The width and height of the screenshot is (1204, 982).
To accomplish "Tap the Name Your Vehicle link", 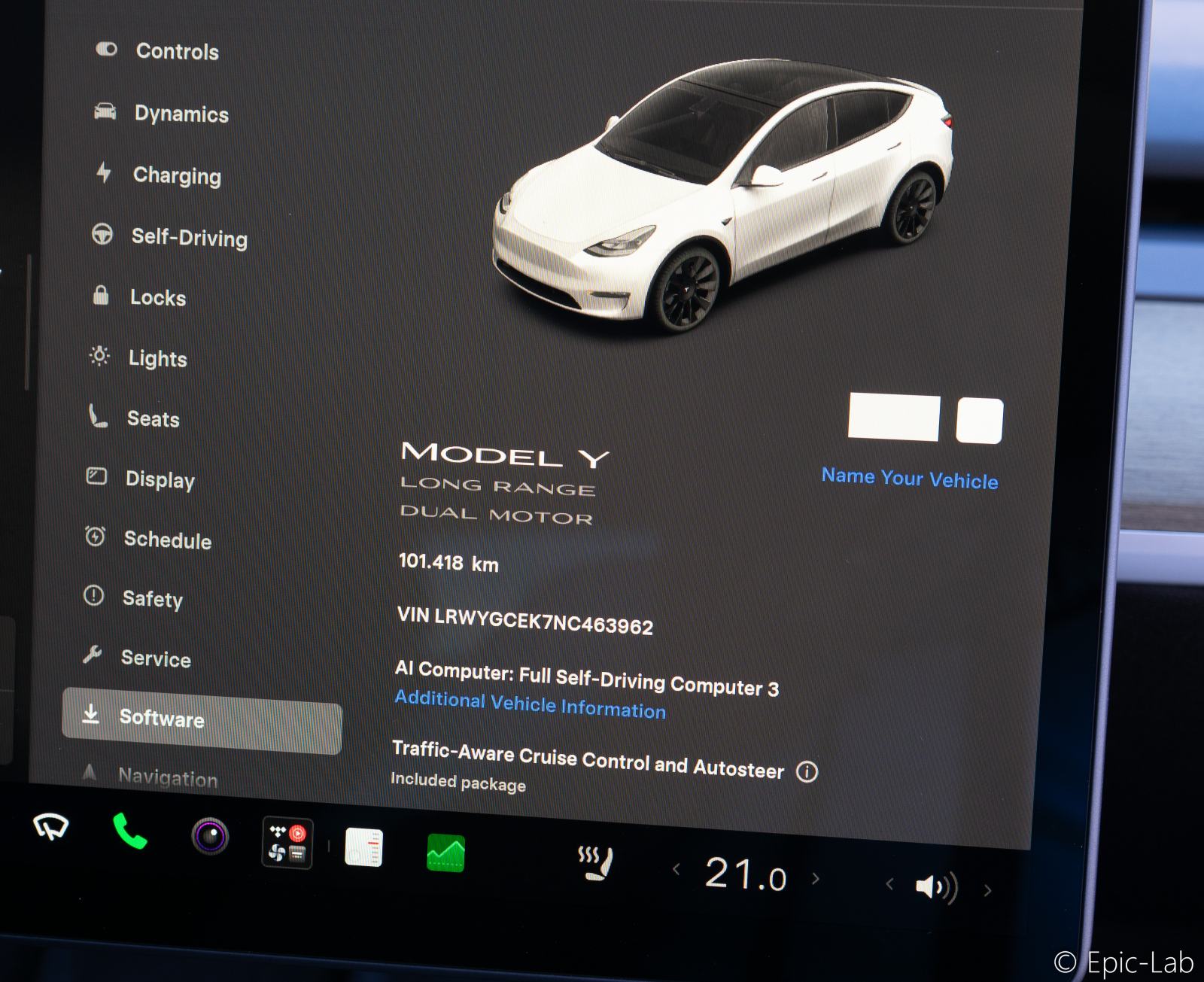I will tap(910, 479).
